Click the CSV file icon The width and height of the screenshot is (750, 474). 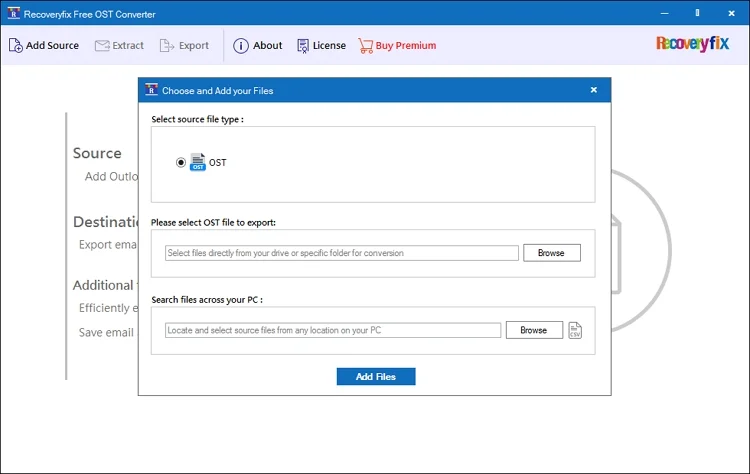(575, 330)
